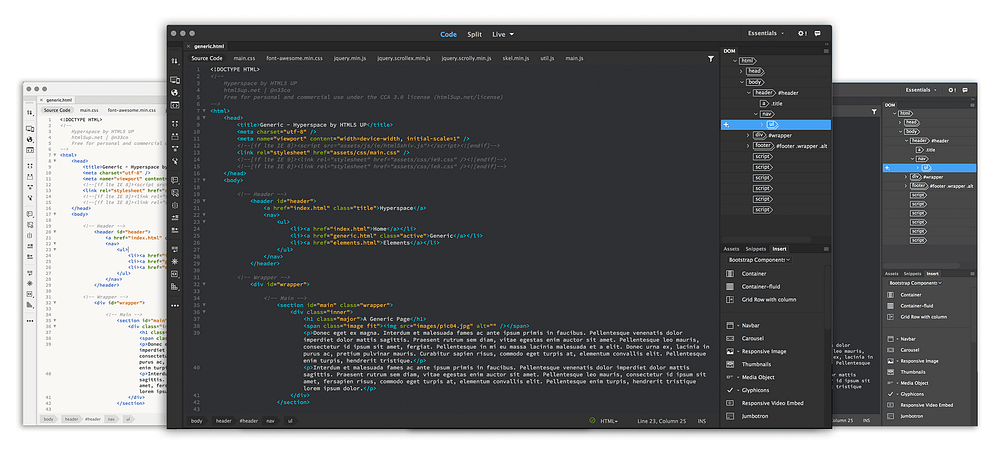Open the HTML language dropdown in the status bar
This screenshot has width=1000, height=452.
coord(609,421)
